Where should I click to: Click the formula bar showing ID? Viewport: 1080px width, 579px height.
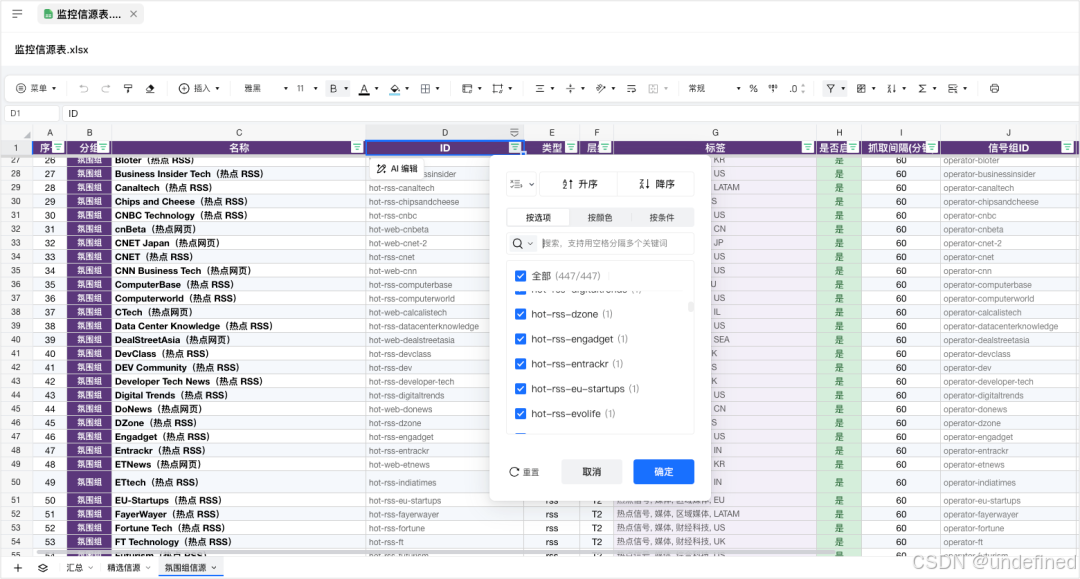pyautogui.click(x=569, y=114)
